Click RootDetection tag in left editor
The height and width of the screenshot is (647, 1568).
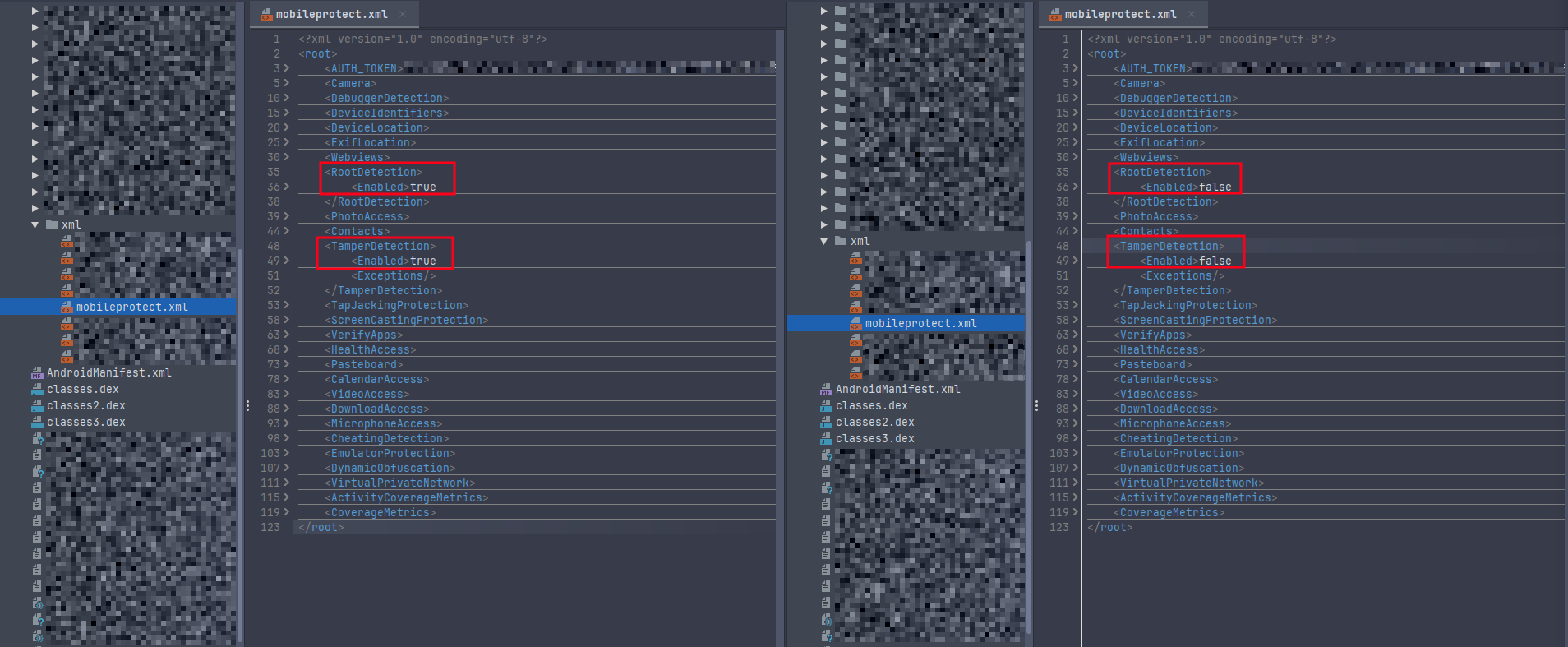[374, 172]
